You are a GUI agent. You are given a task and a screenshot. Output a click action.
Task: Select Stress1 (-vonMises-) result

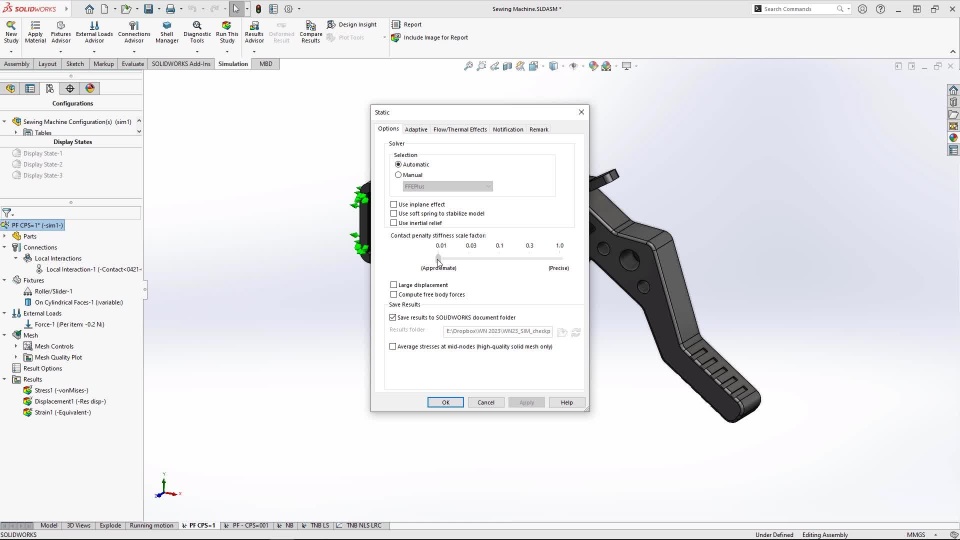coord(61,391)
